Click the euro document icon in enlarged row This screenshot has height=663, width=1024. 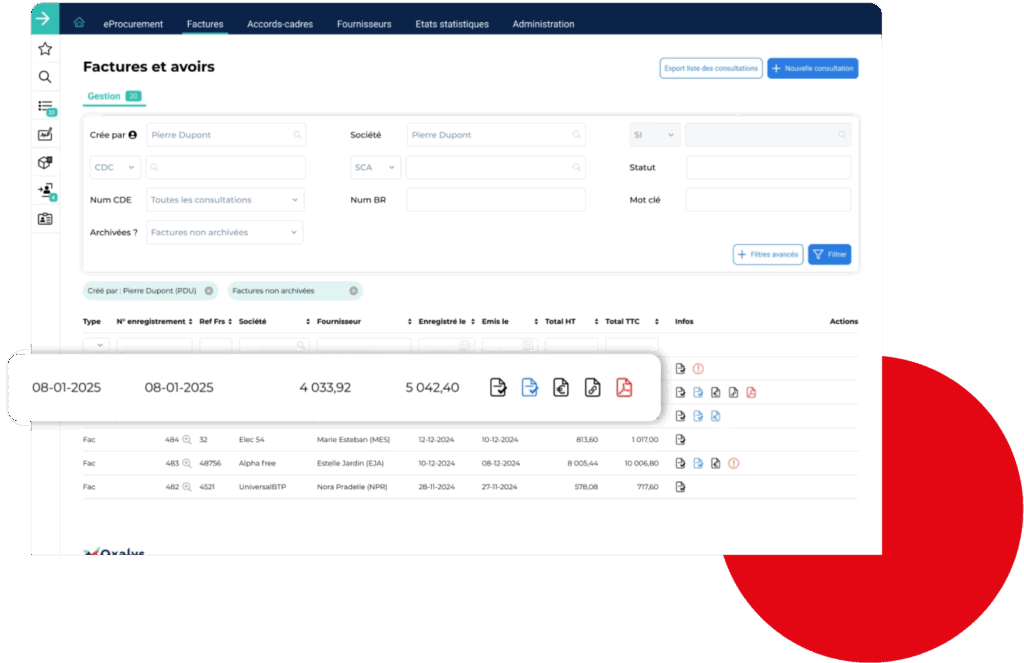561,387
